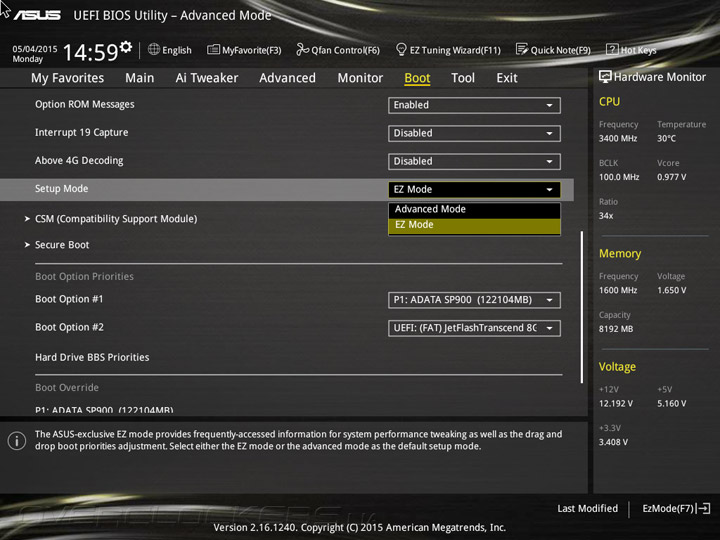The image size is (720, 540).
Task: Click the Above 4G Decoding label
Action: click(x=79, y=161)
